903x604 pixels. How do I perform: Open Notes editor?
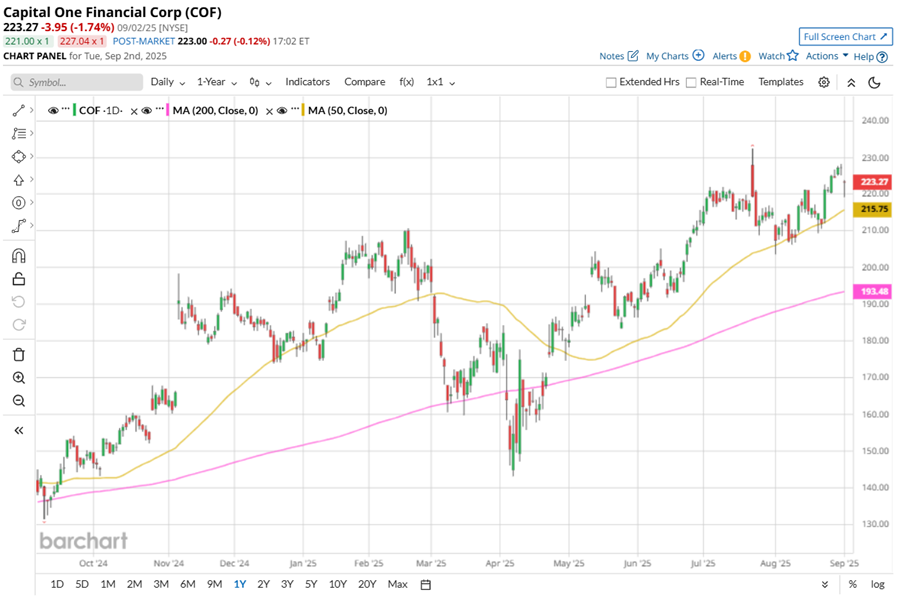point(619,56)
